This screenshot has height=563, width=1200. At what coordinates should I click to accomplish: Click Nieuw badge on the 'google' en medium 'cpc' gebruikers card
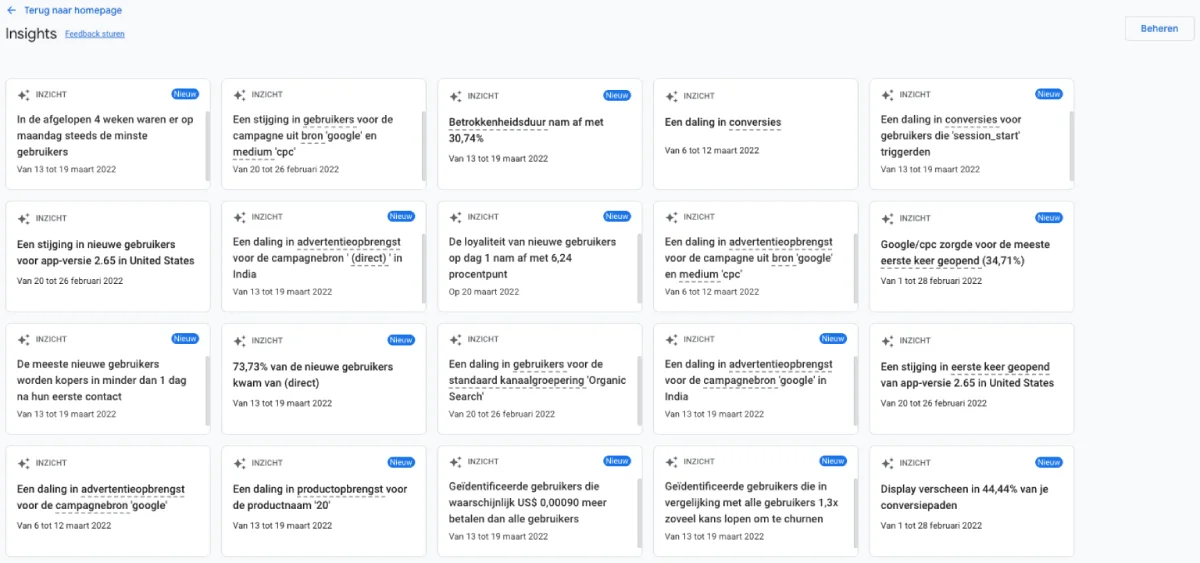pyautogui.click(x=401, y=94)
